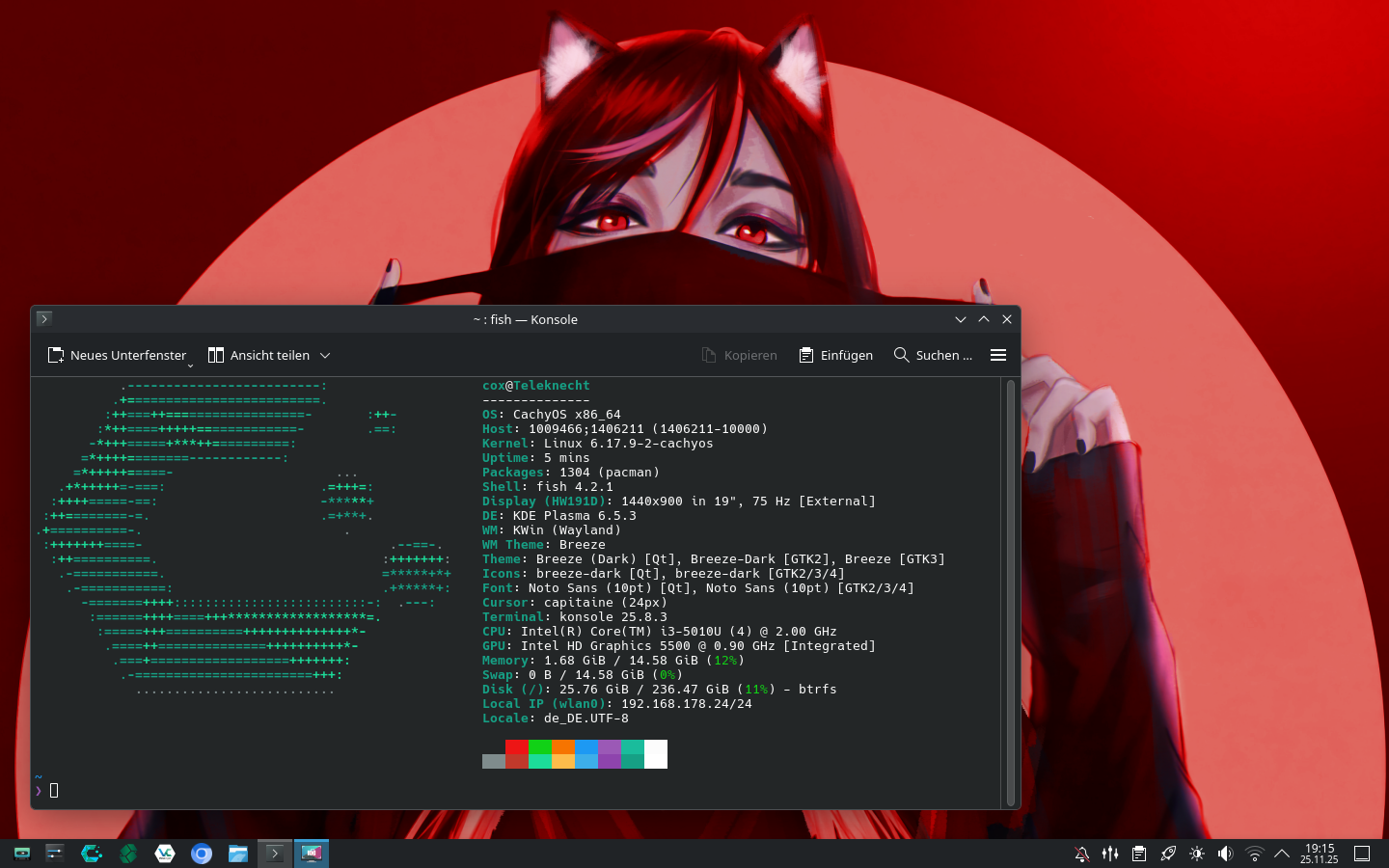Open System Settings from the taskbar

[x=55, y=854]
